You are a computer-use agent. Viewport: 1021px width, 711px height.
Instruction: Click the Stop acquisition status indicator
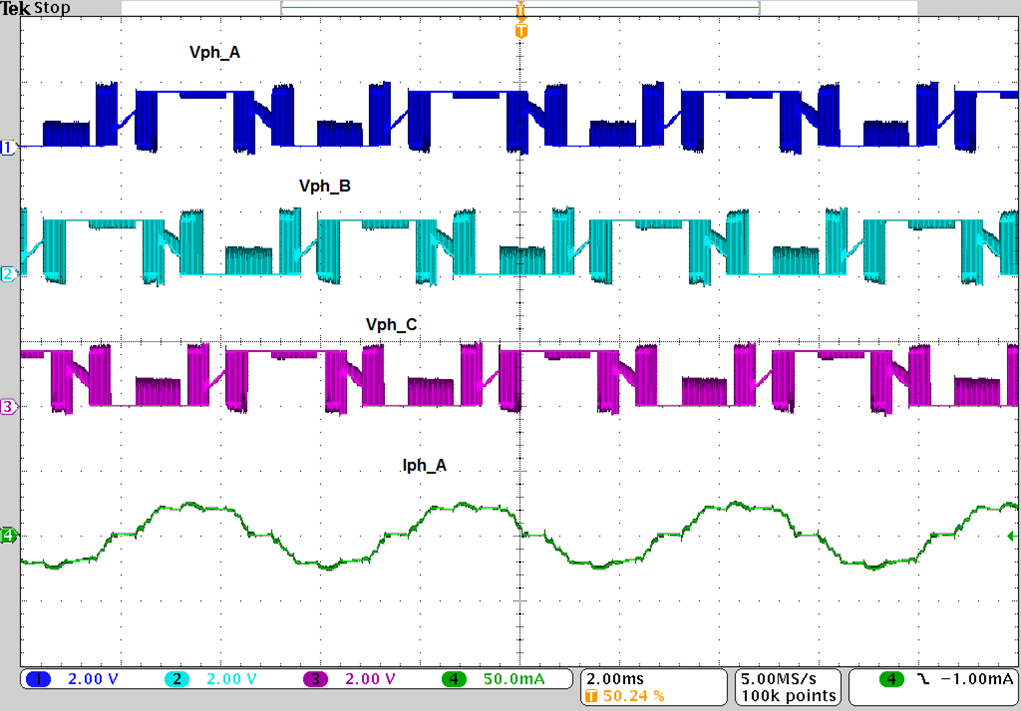pyautogui.click(x=52, y=7)
